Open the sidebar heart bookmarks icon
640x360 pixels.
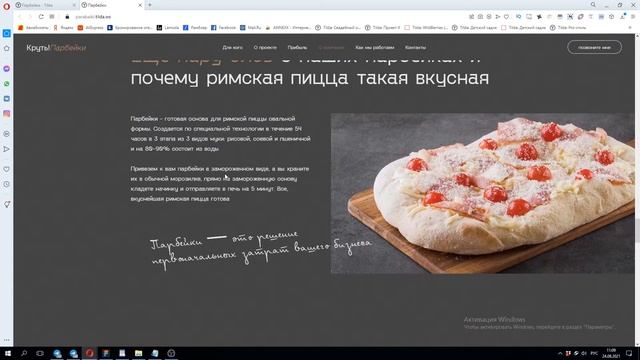[7, 169]
